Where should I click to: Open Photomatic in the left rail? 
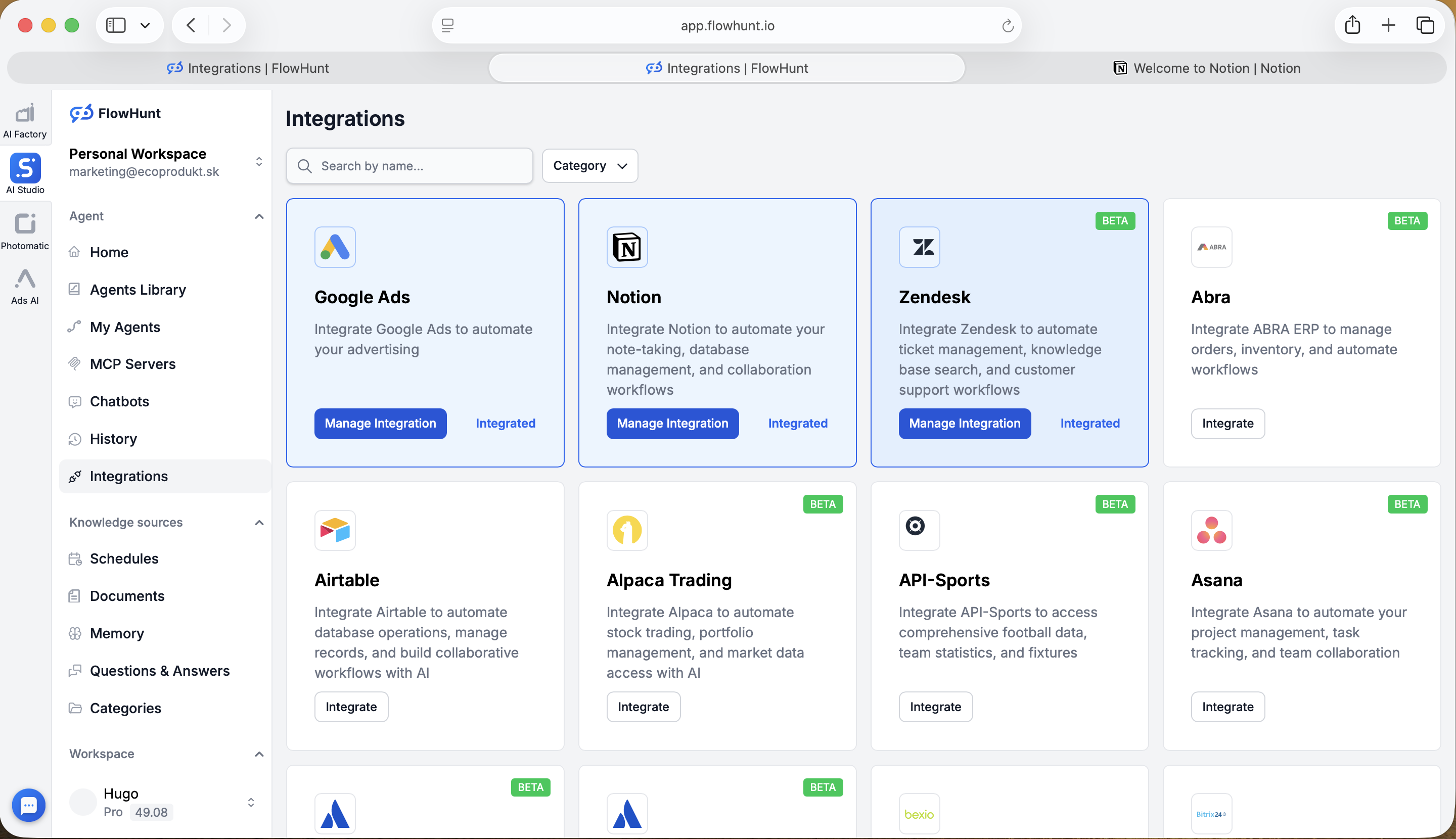coord(25,231)
